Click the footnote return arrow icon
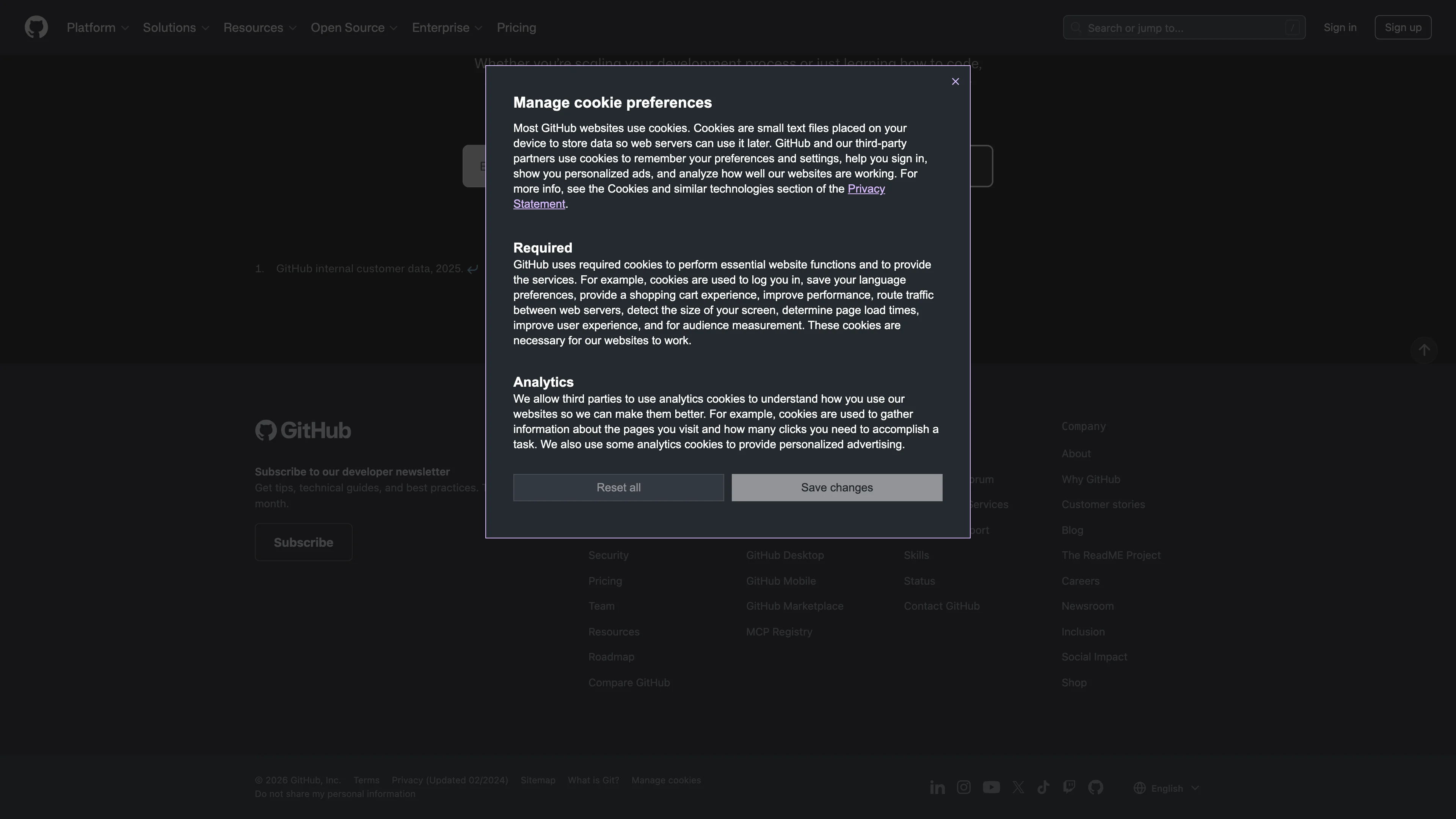The width and height of the screenshot is (1456, 819). [472, 269]
